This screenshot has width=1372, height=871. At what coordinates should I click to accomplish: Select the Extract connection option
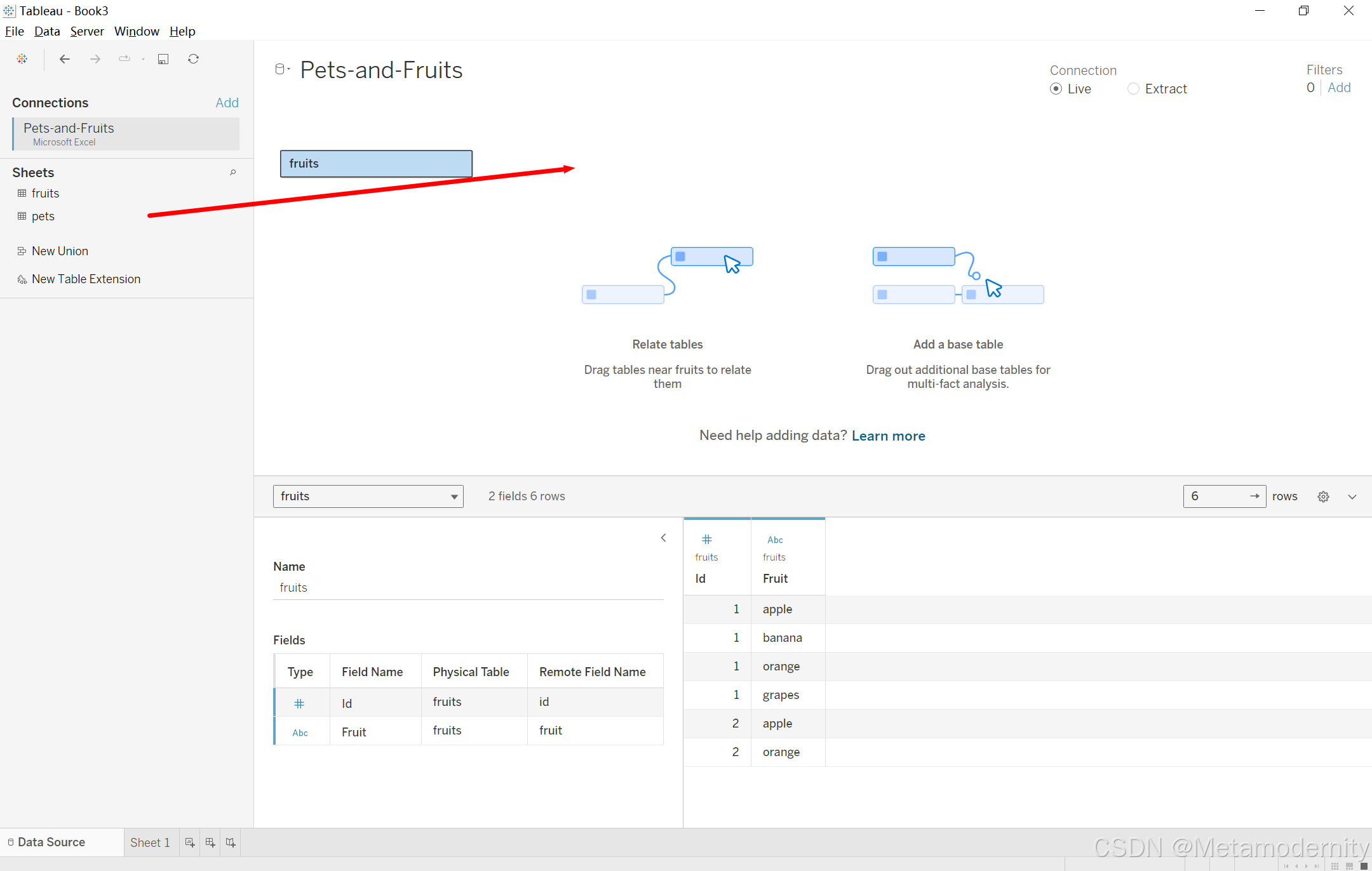click(x=1133, y=89)
